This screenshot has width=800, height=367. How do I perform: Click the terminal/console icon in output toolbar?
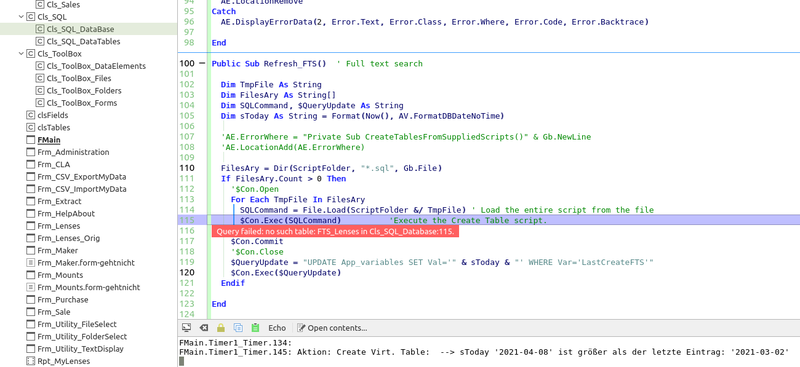[186, 328]
